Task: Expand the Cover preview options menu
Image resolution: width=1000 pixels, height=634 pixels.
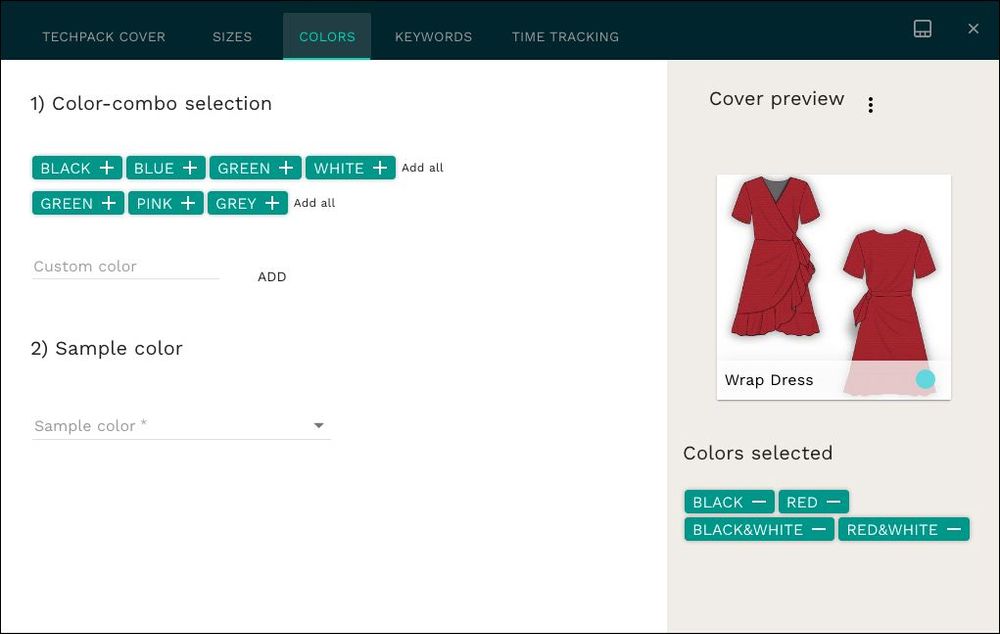Action: click(x=870, y=103)
